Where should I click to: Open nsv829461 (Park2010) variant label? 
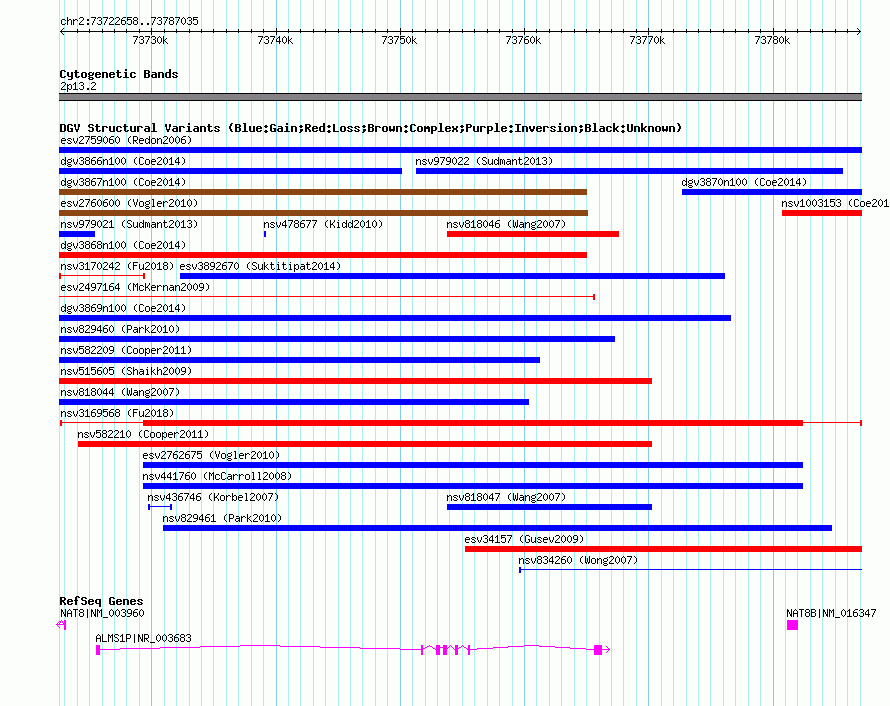coord(222,518)
